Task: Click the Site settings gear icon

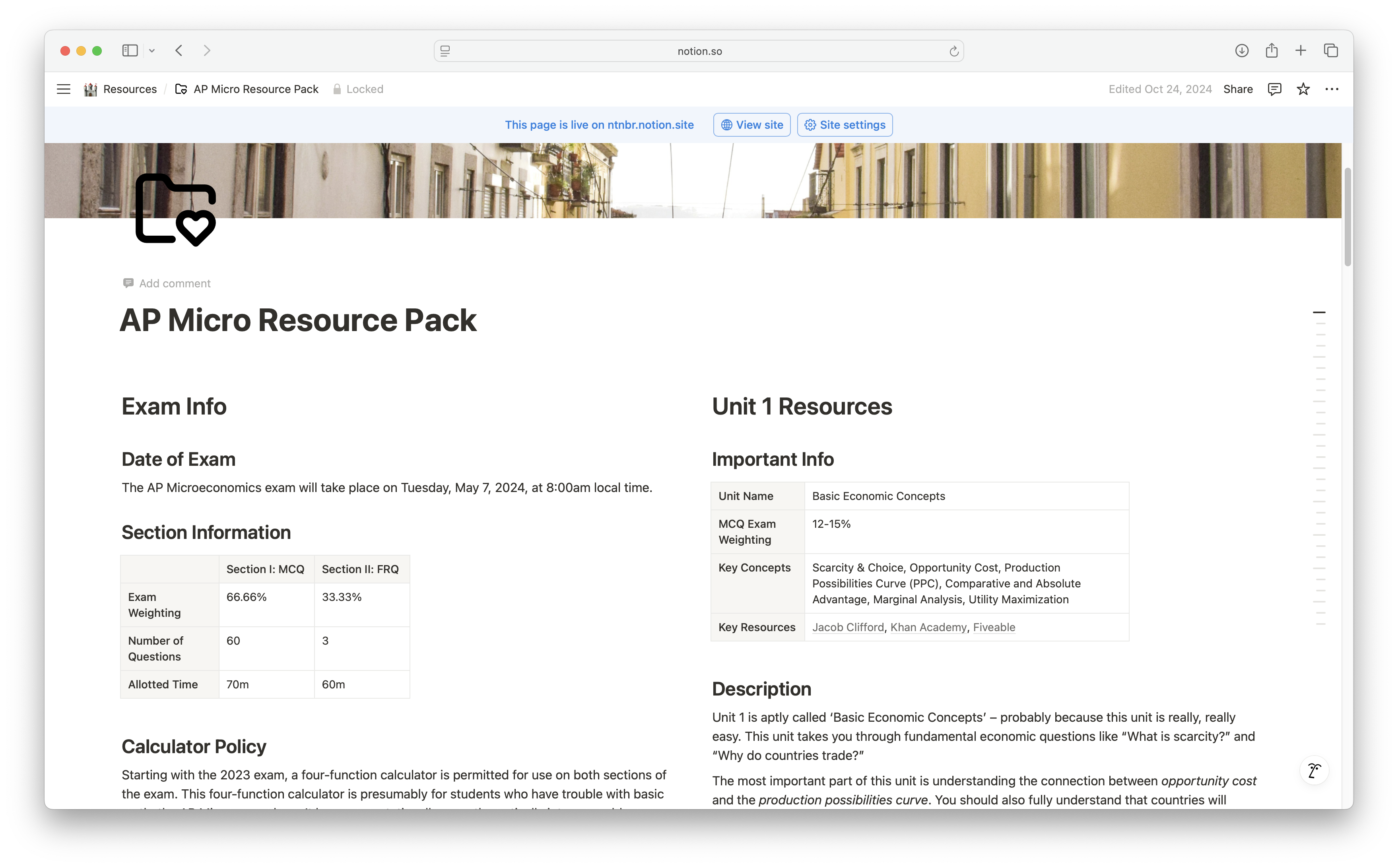Action: [810, 124]
